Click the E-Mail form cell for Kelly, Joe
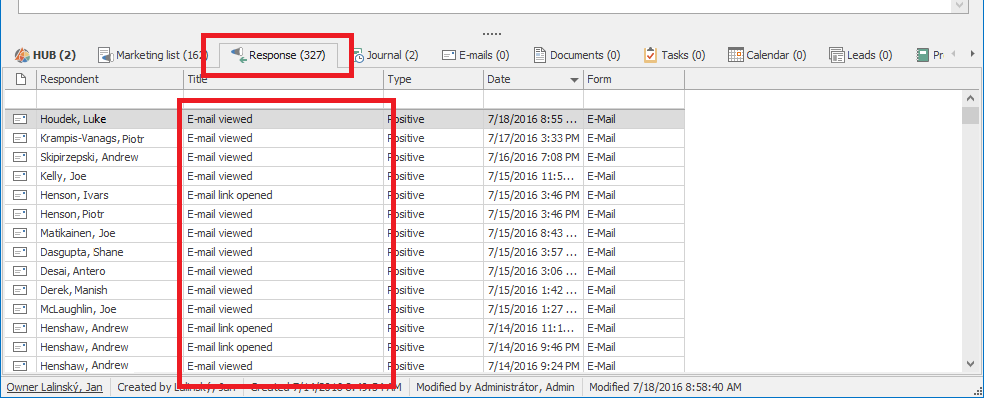Image resolution: width=984 pixels, height=398 pixels. coord(634,176)
